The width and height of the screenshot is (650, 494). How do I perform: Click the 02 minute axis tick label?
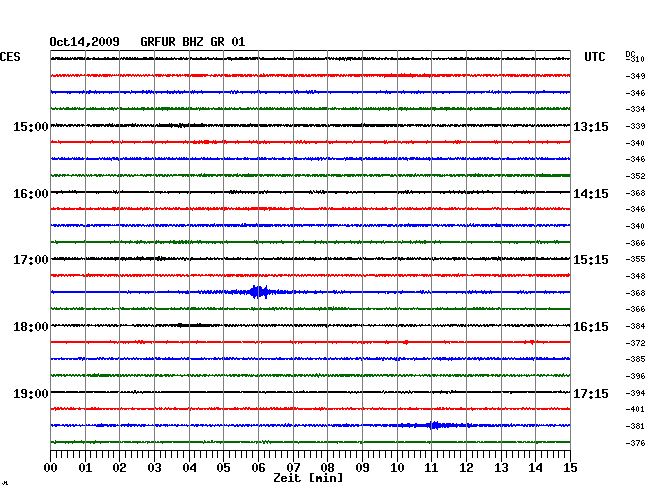119,468
